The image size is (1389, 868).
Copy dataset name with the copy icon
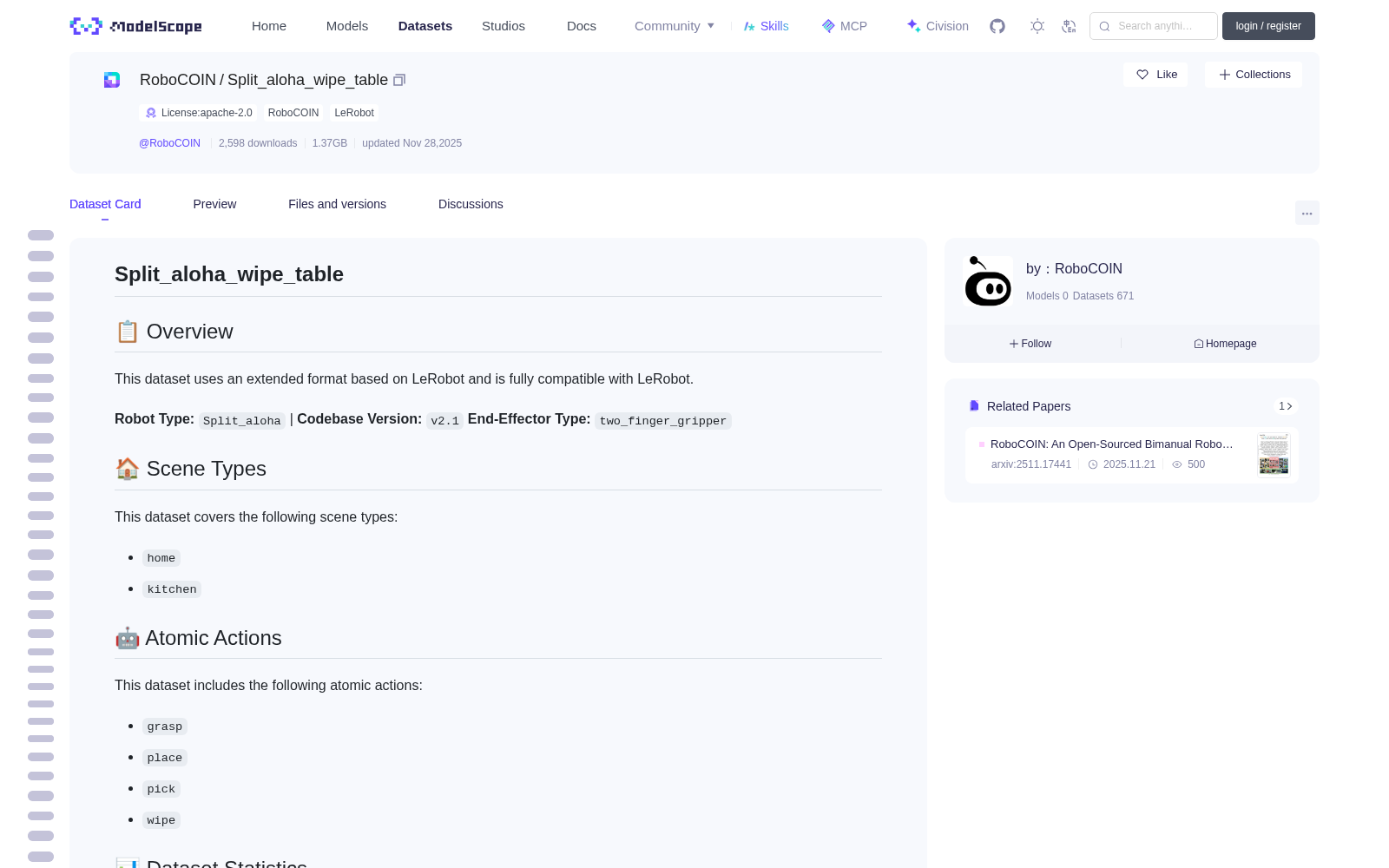(x=399, y=80)
